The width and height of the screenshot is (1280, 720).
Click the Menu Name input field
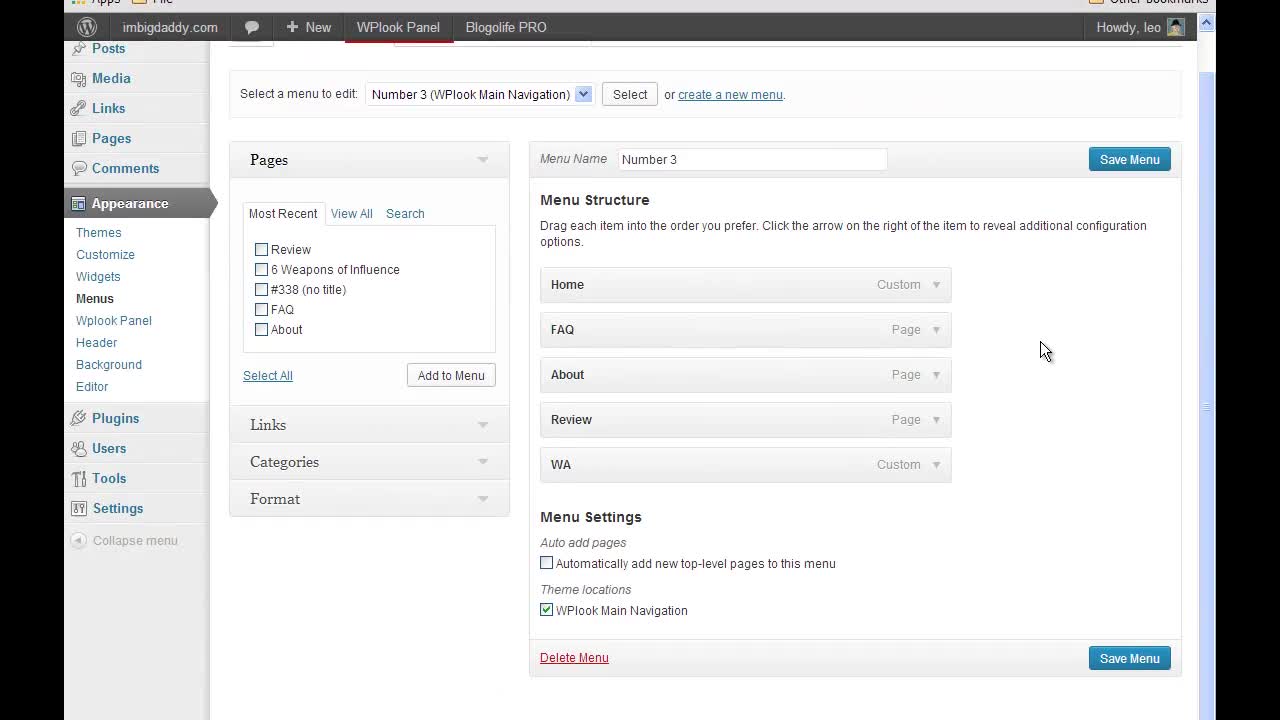[x=752, y=159]
